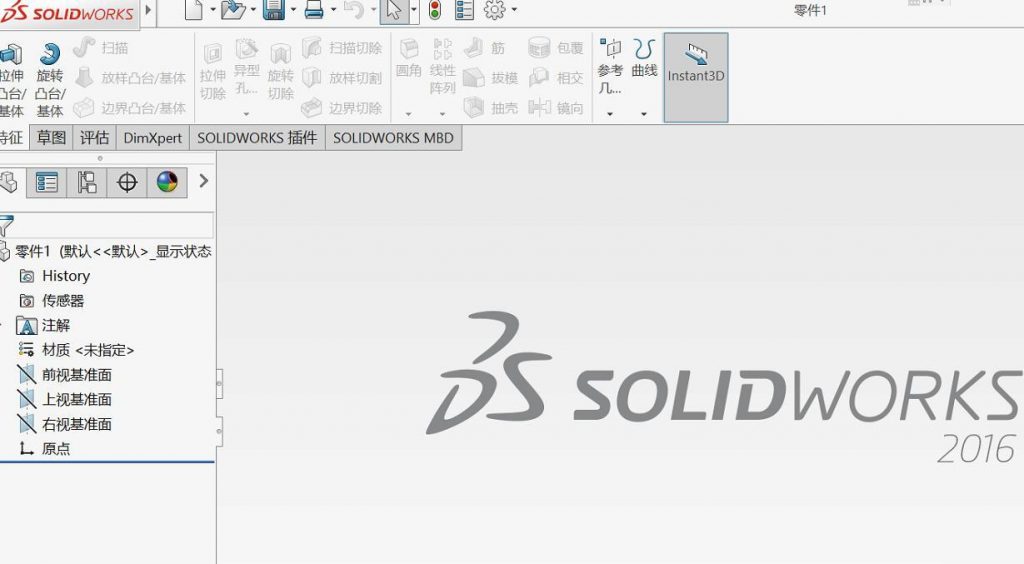Click the Save disk icon
This screenshot has height=564, width=1024.
click(273, 10)
